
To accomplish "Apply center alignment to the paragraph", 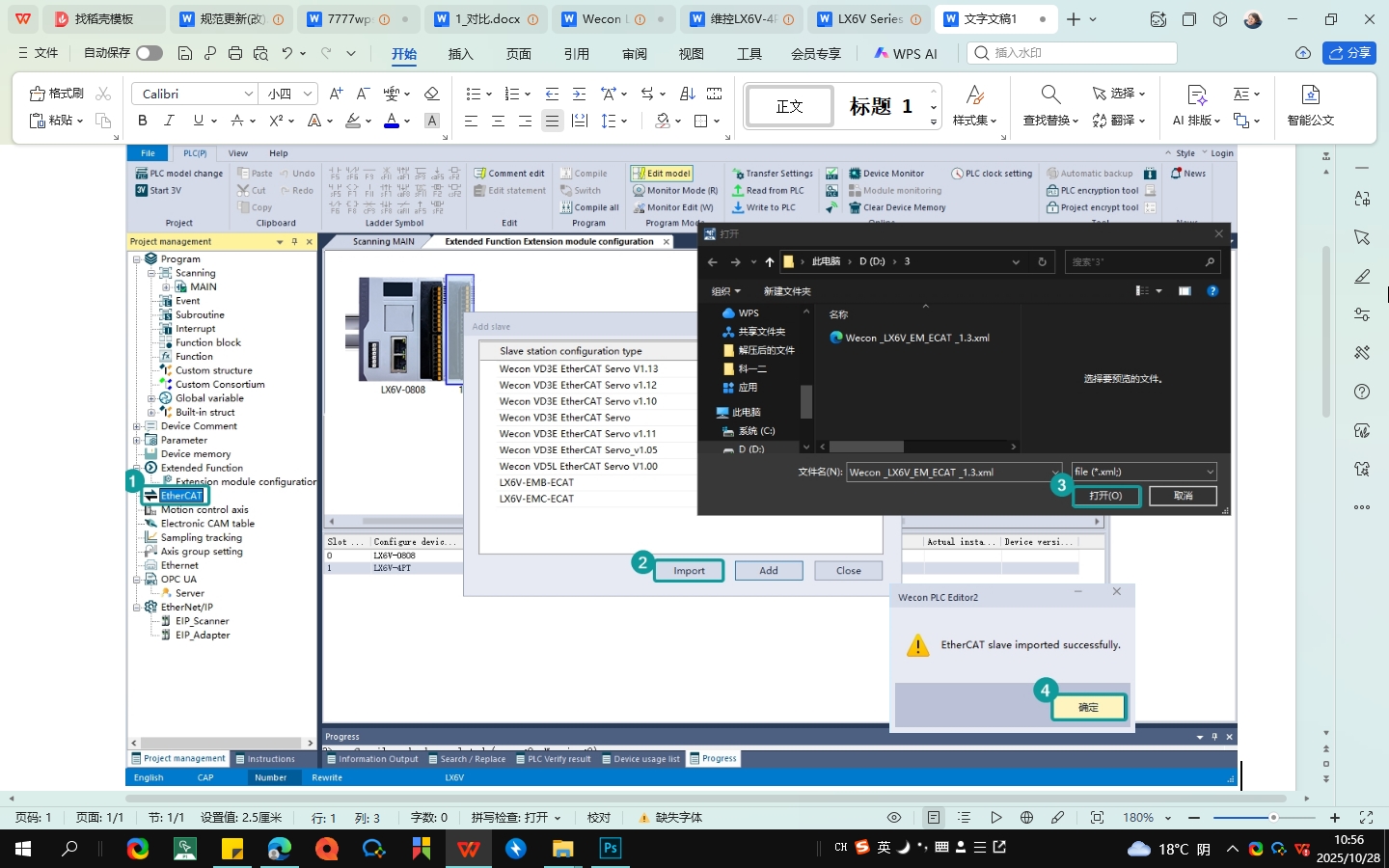I will (498, 121).
